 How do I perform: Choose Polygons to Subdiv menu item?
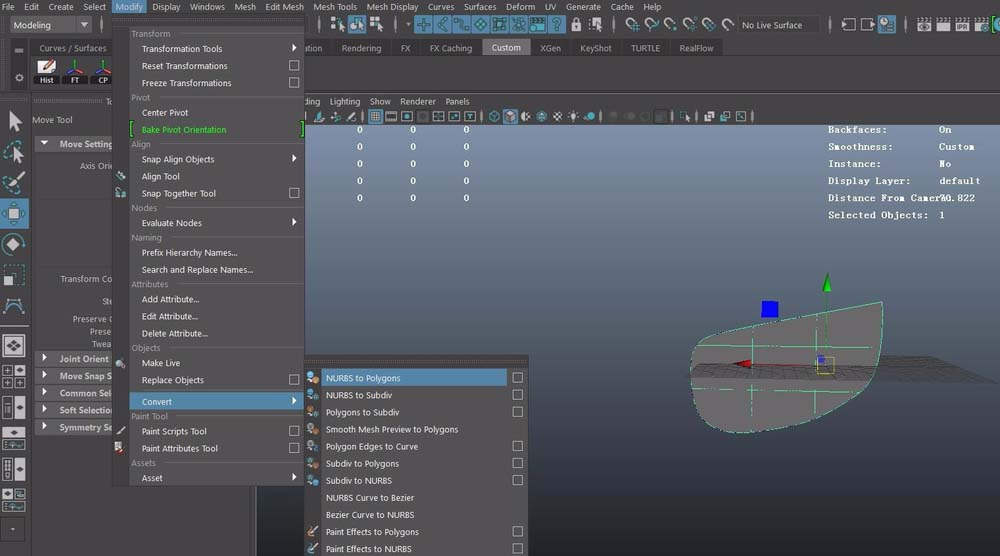tap(362, 412)
